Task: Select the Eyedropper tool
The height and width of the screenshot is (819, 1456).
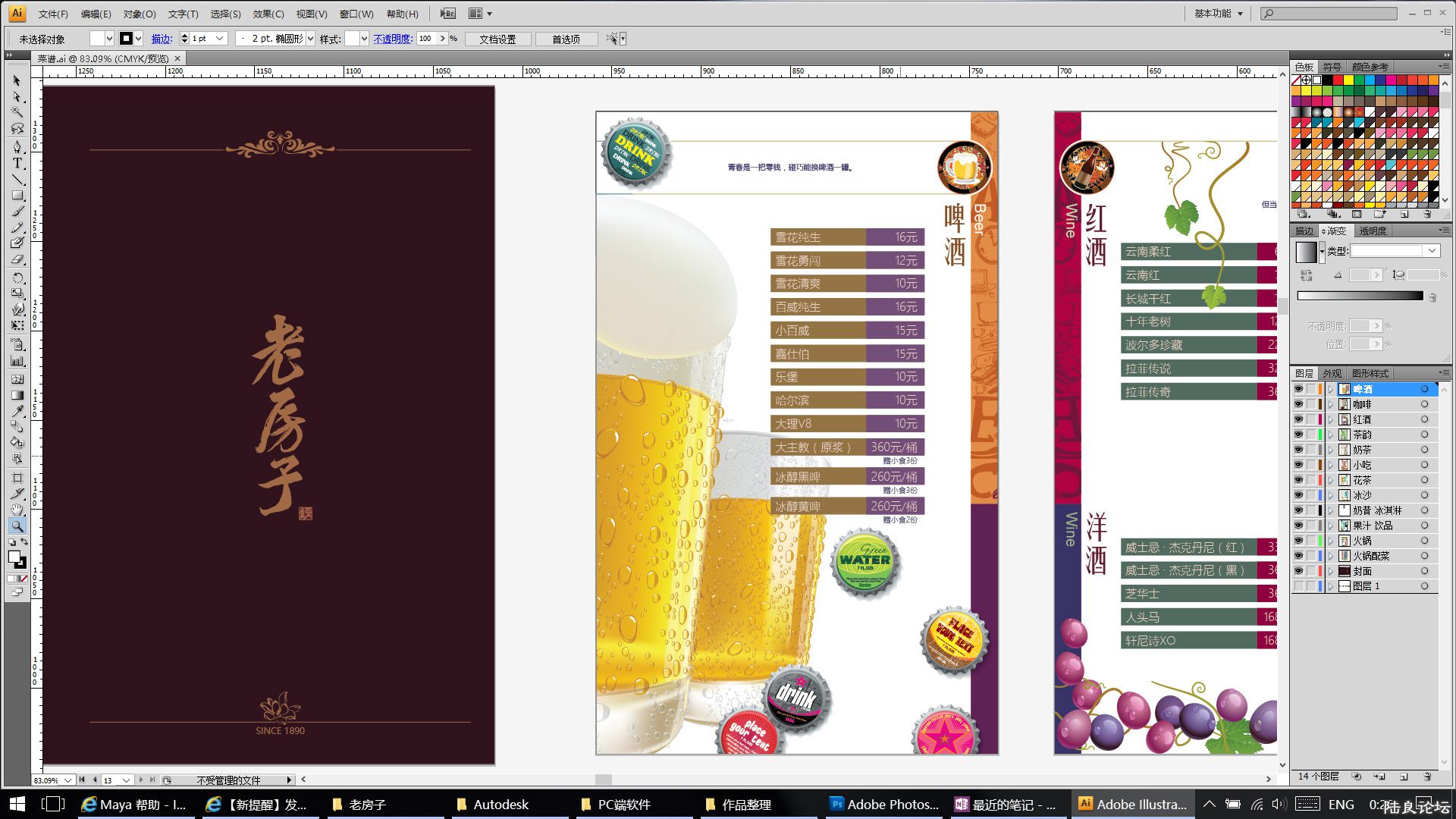Action: [x=17, y=411]
